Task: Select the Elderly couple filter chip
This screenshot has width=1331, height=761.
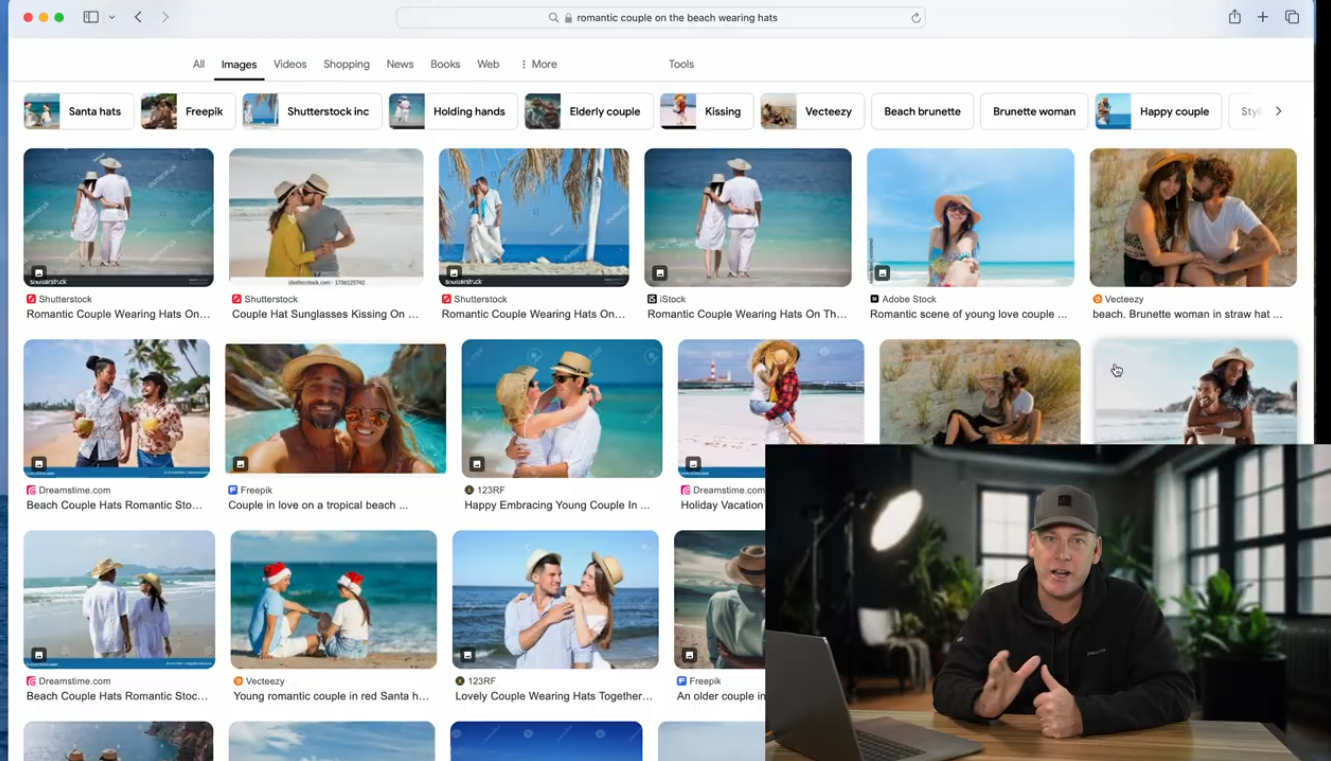Action: (x=589, y=111)
